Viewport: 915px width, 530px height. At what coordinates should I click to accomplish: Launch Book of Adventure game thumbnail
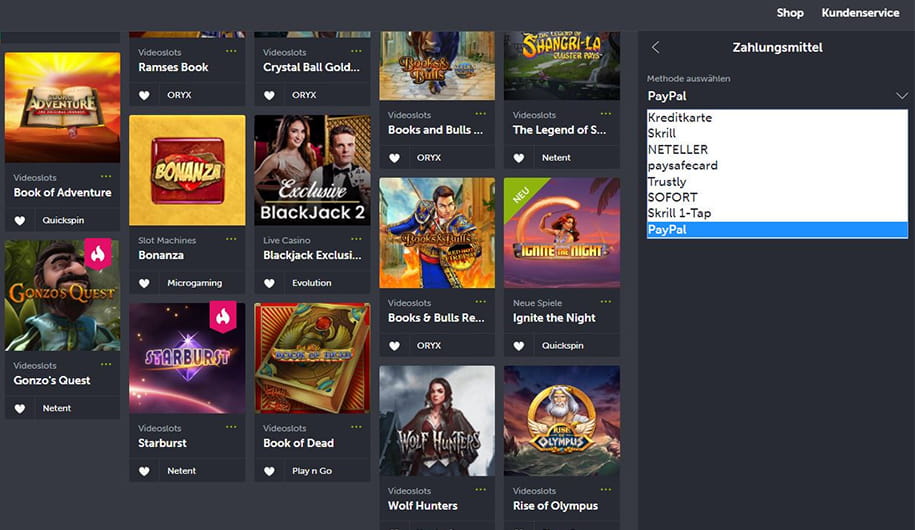click(x=62, y=107)
